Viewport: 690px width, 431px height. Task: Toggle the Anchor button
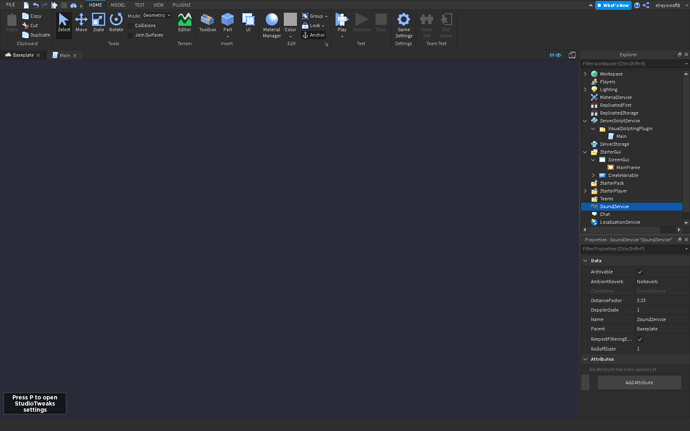point(313,35)
